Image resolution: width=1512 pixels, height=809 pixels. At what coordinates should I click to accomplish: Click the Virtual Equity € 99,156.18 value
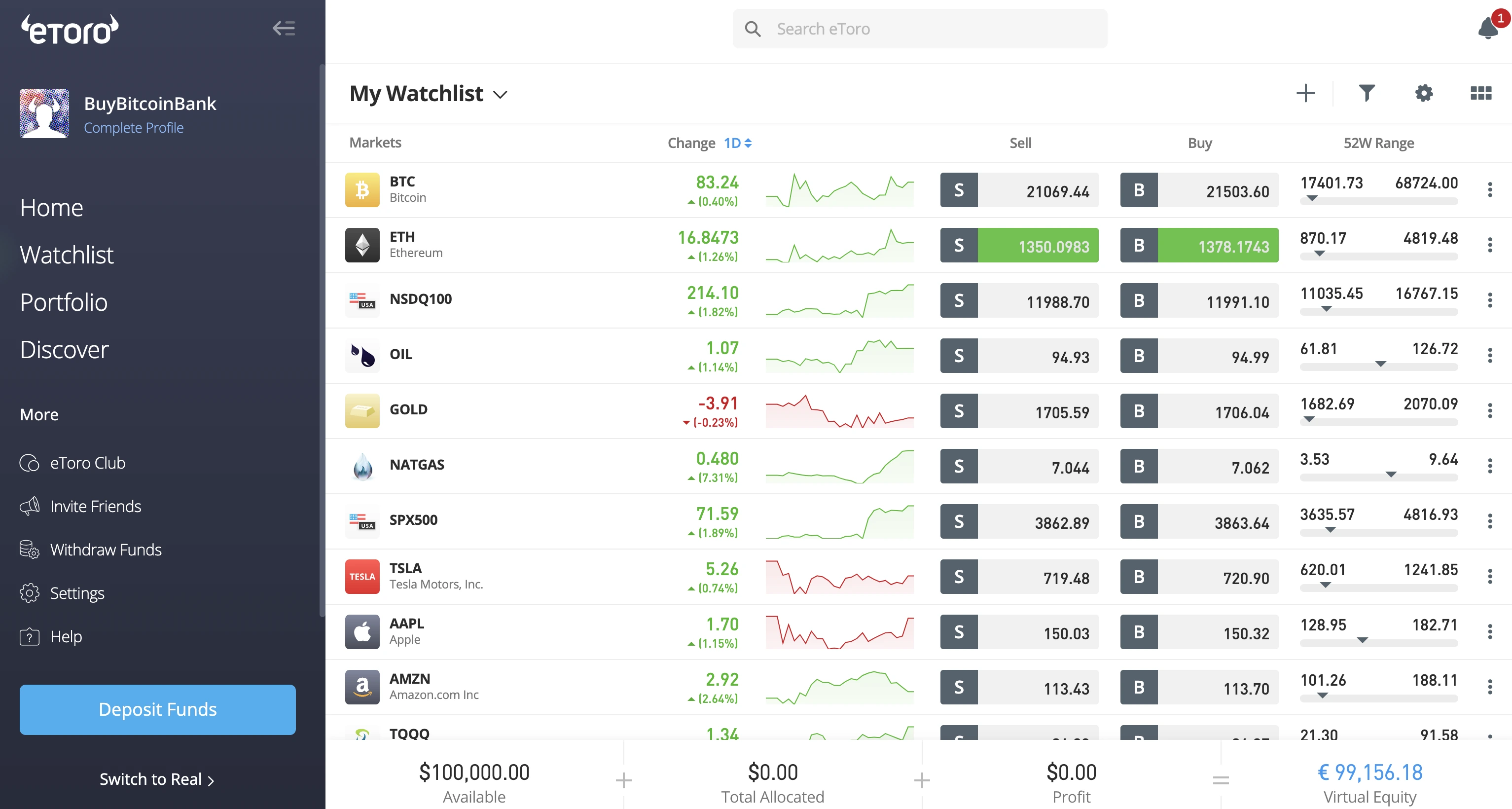(1370, 772)
